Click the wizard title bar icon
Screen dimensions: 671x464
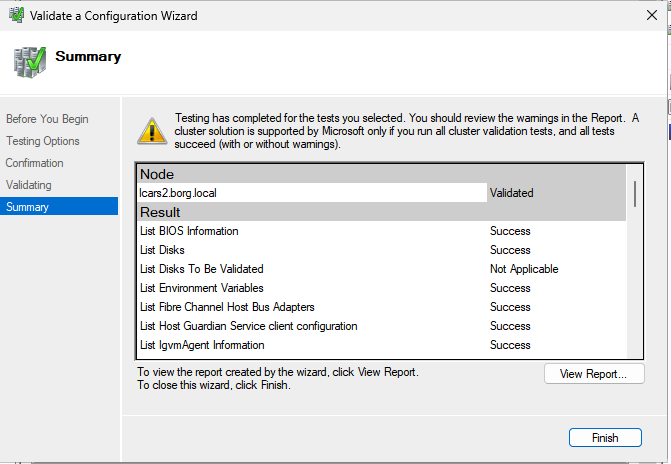coord(16,15)
